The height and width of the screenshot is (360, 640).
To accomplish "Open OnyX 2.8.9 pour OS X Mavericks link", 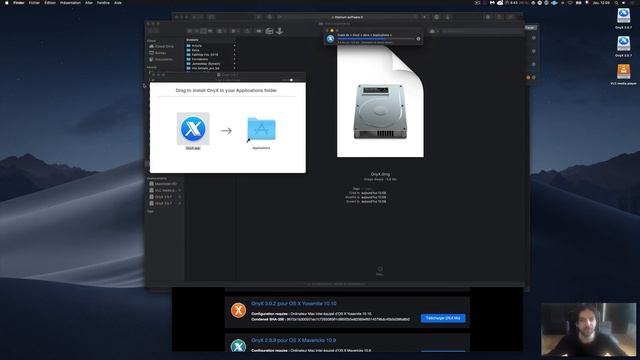I will [x=294, y=340].
